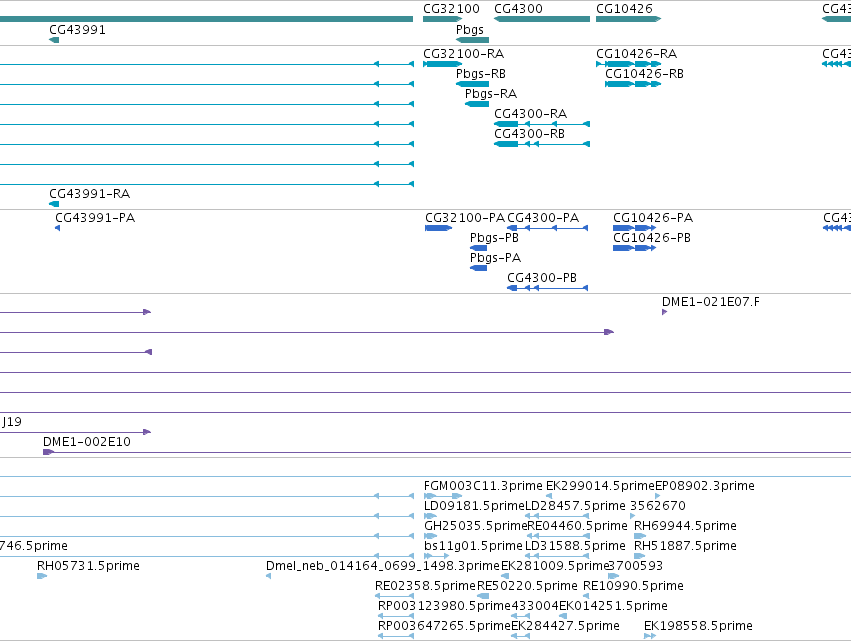This screenshot has width=851, height=641.
Task: Select the DME1-021E07.F feature label
Action: click(x=710, y=302)
